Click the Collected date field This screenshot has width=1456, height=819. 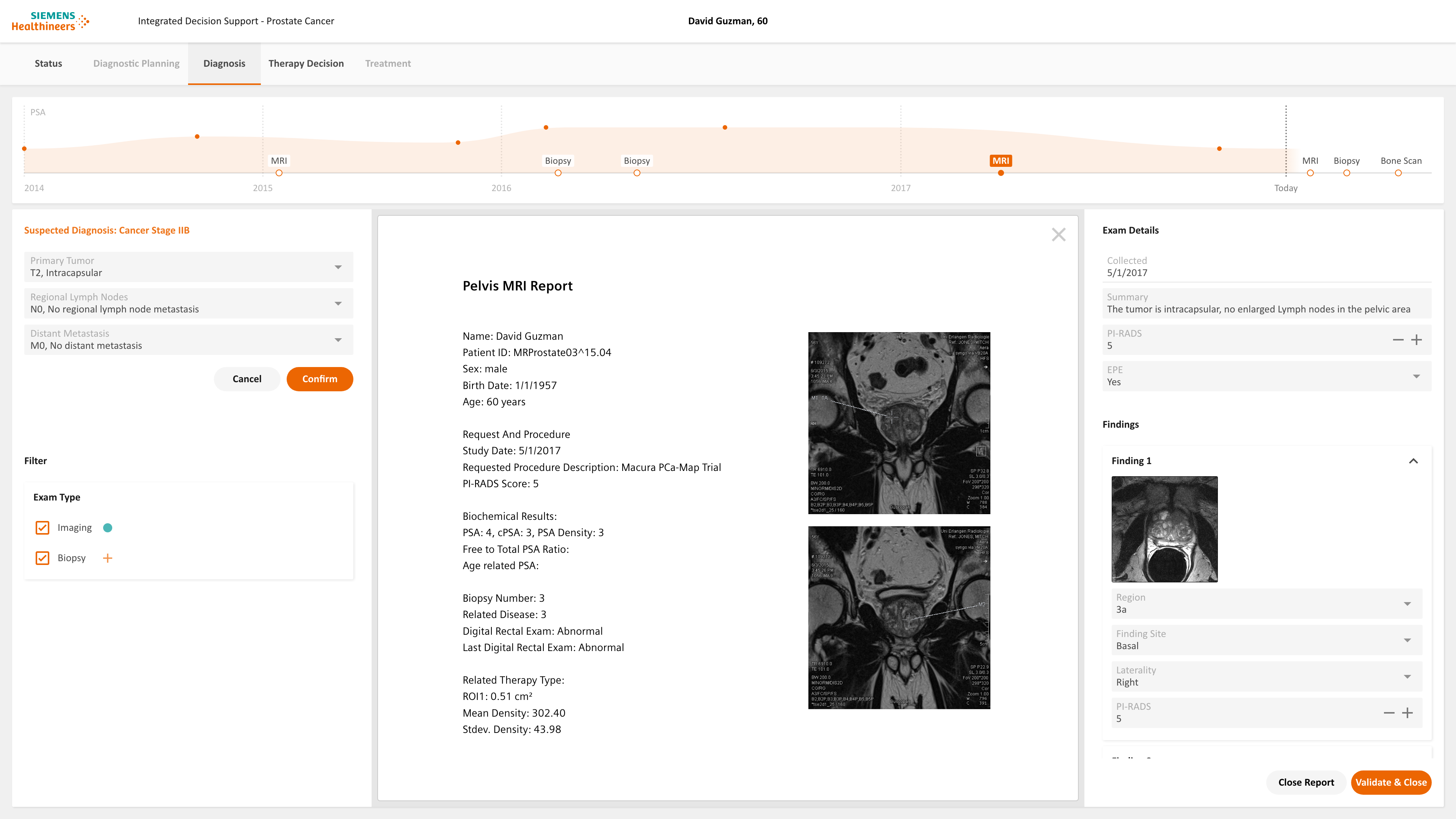coord(1267,267)
